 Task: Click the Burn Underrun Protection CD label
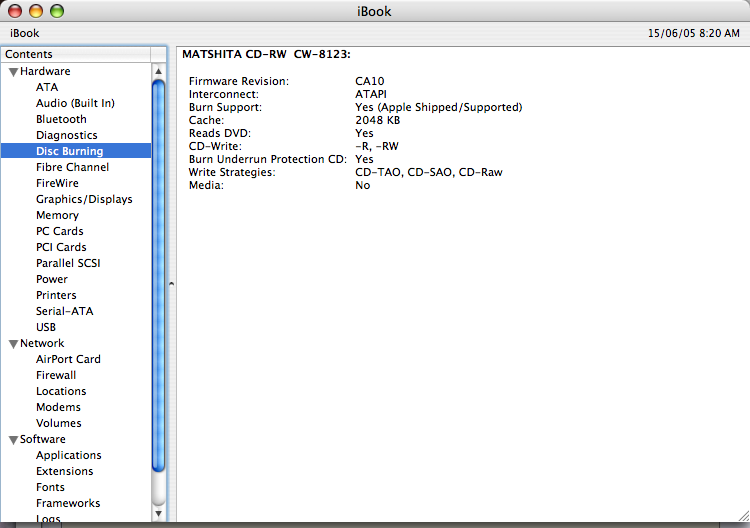click(267, 159)
